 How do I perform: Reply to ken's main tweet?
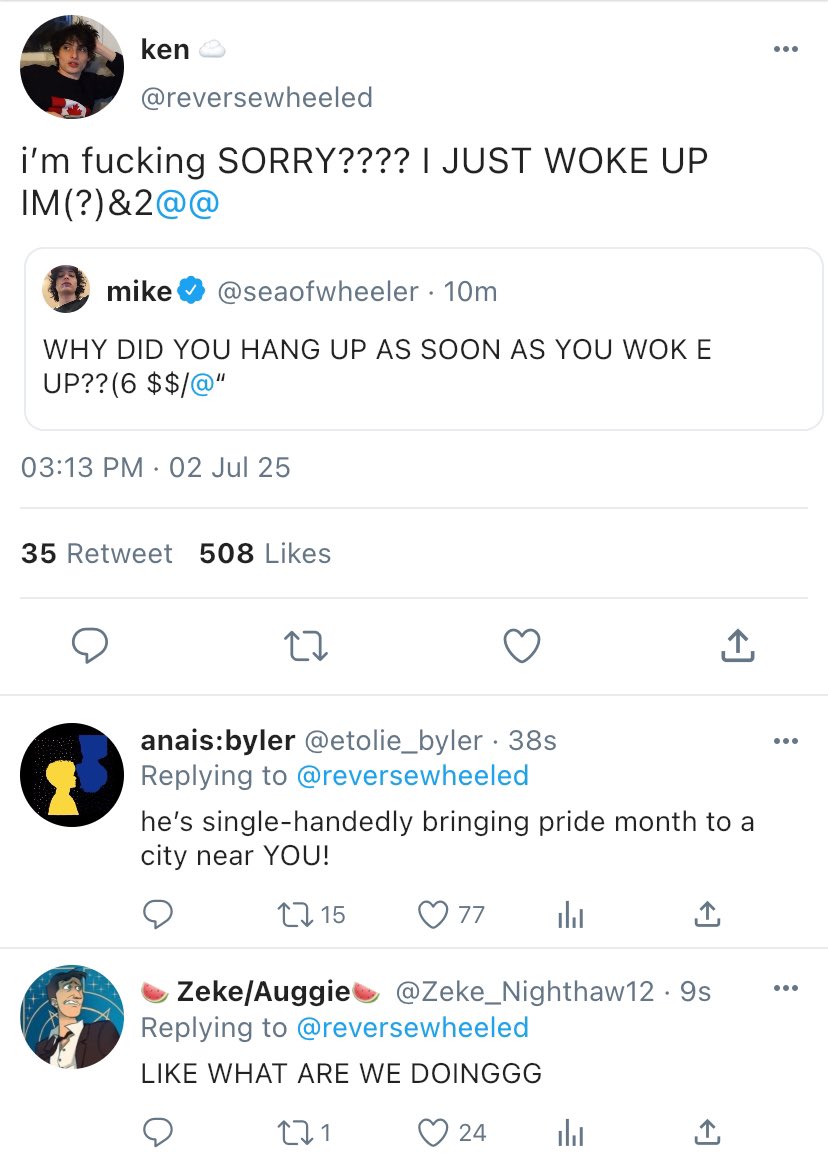click(x=90, y=646)
